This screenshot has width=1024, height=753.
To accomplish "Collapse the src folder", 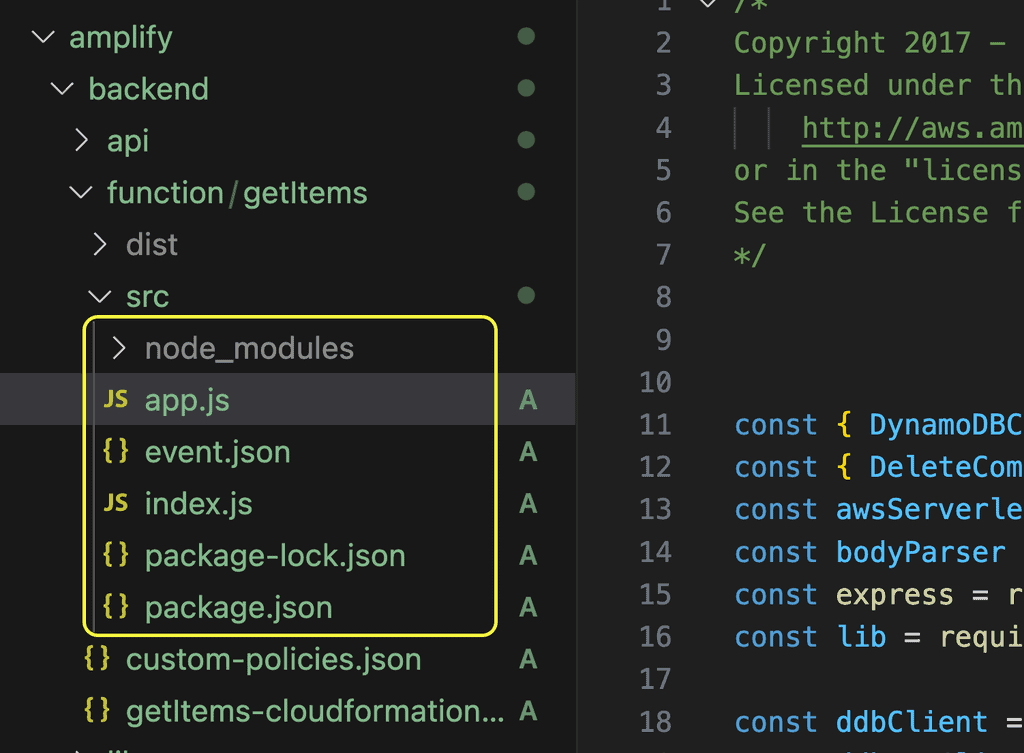I will pyautogui.click(x=100, y=297).
